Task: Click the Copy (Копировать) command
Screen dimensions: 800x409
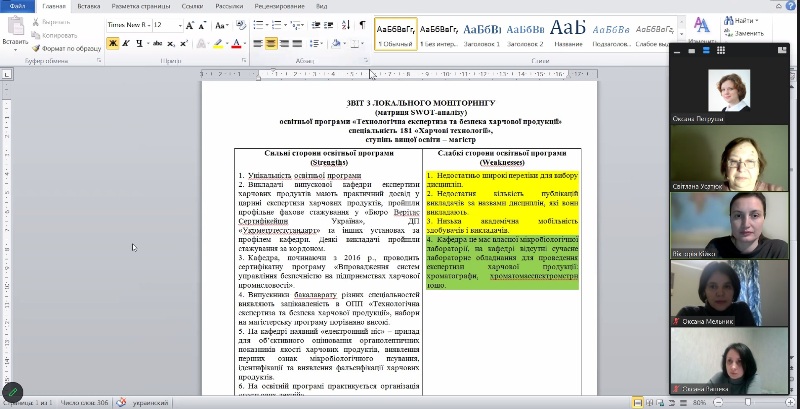Action: coord(54,35)
